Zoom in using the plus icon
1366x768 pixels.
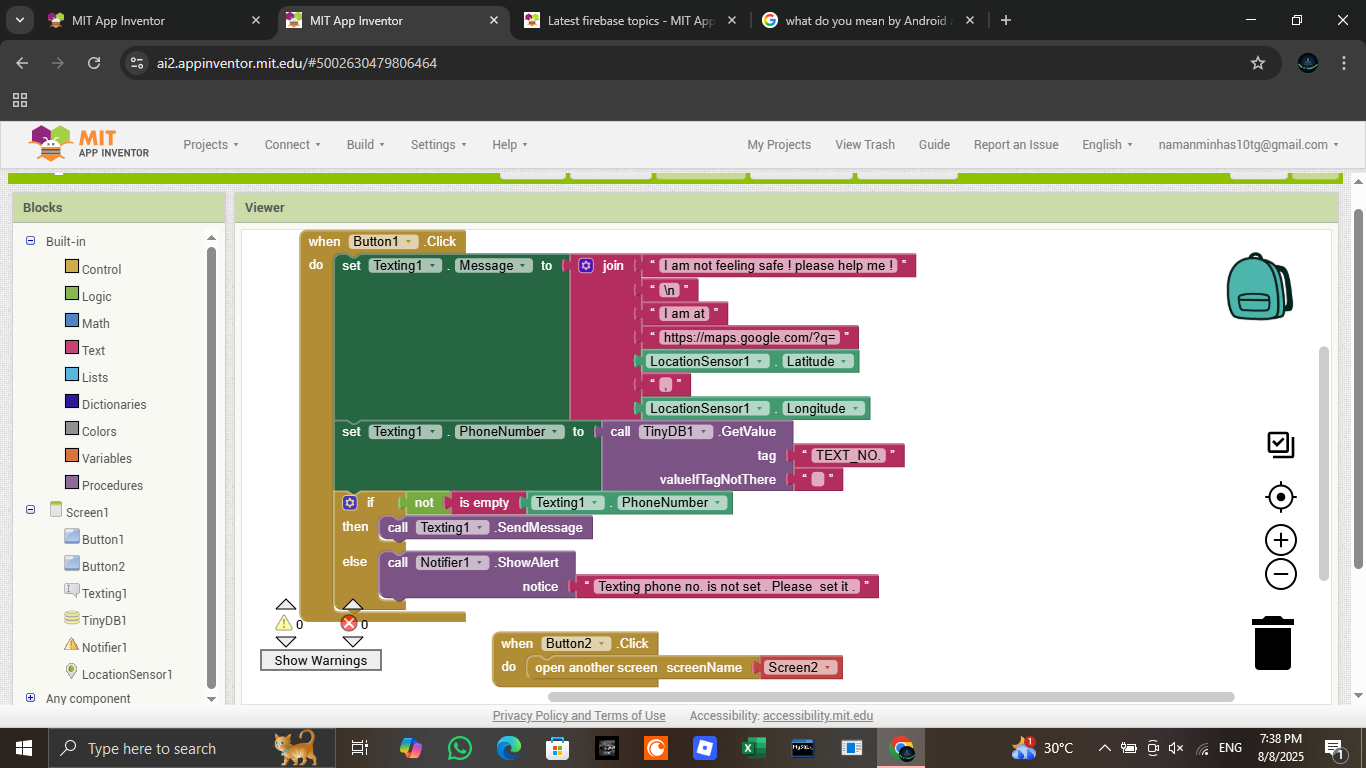coord(1280,541)
